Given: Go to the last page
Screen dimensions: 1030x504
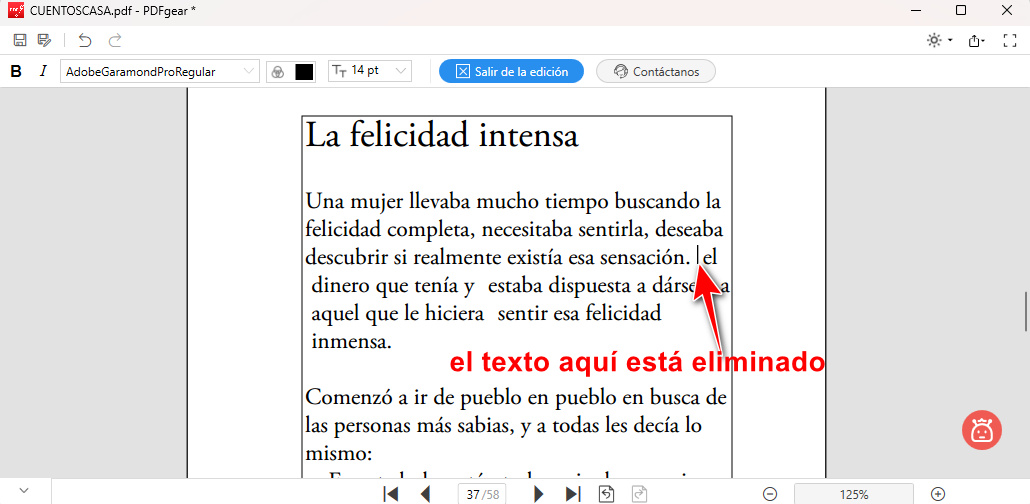Looking at the screenshot, I should click(x=573, y=493).
